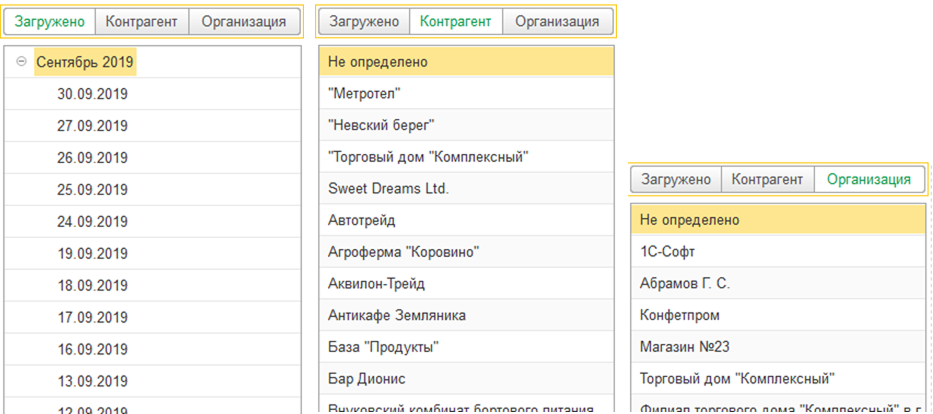This screenshot has height=414, width=933.
Task: Select date 16.09.2019
Action: point(153,349)
